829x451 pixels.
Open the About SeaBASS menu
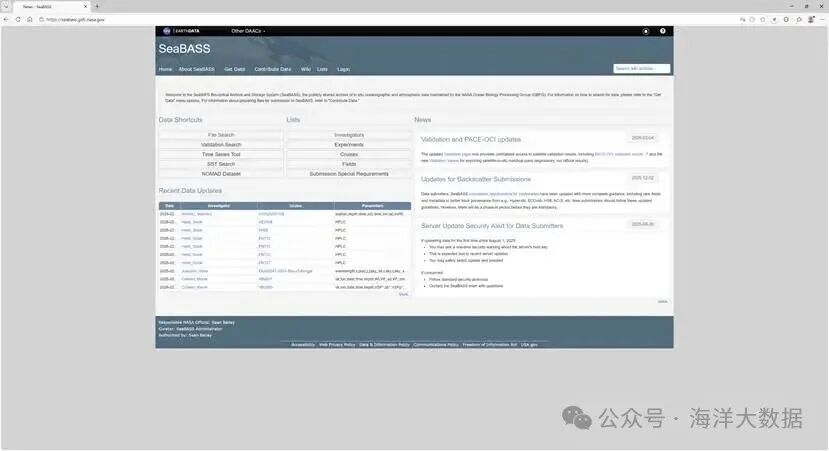196,69
